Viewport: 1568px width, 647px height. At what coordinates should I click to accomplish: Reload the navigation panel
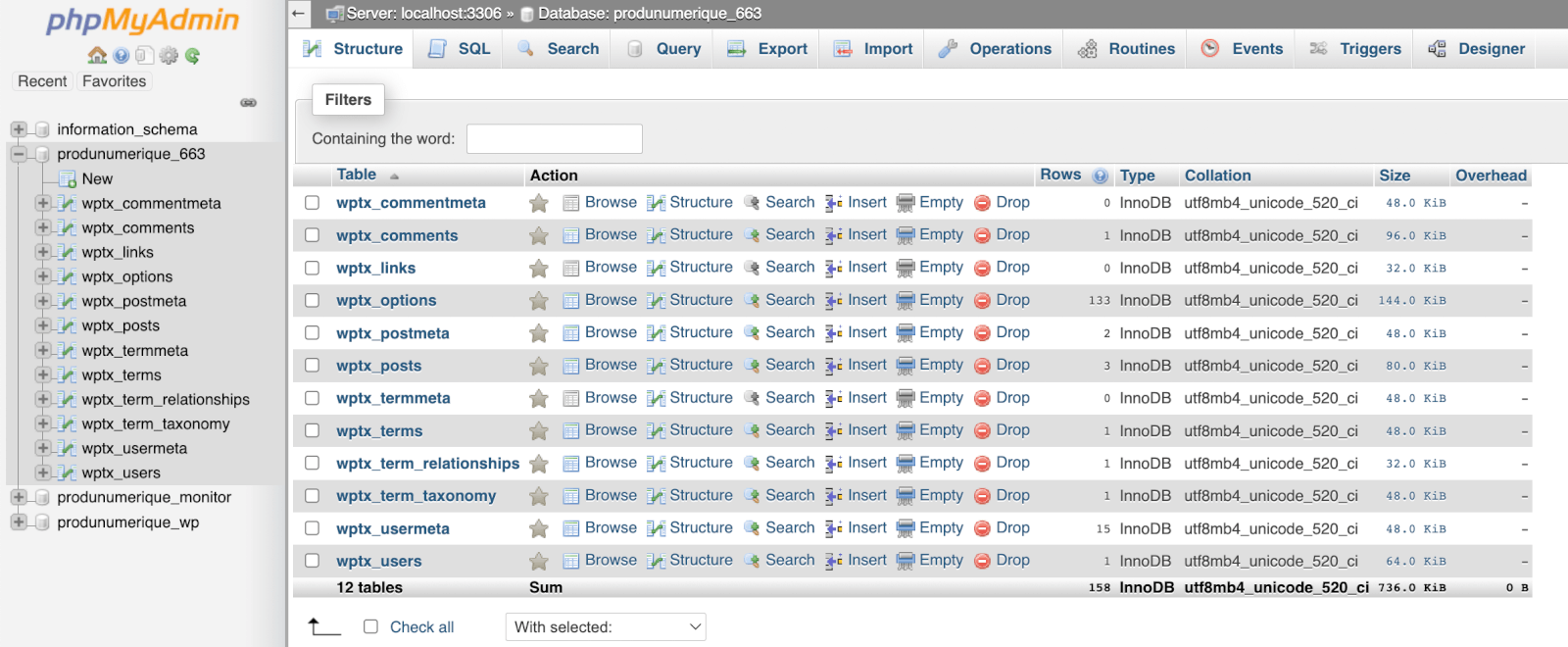pyautogui.click(x=192, y=56)
